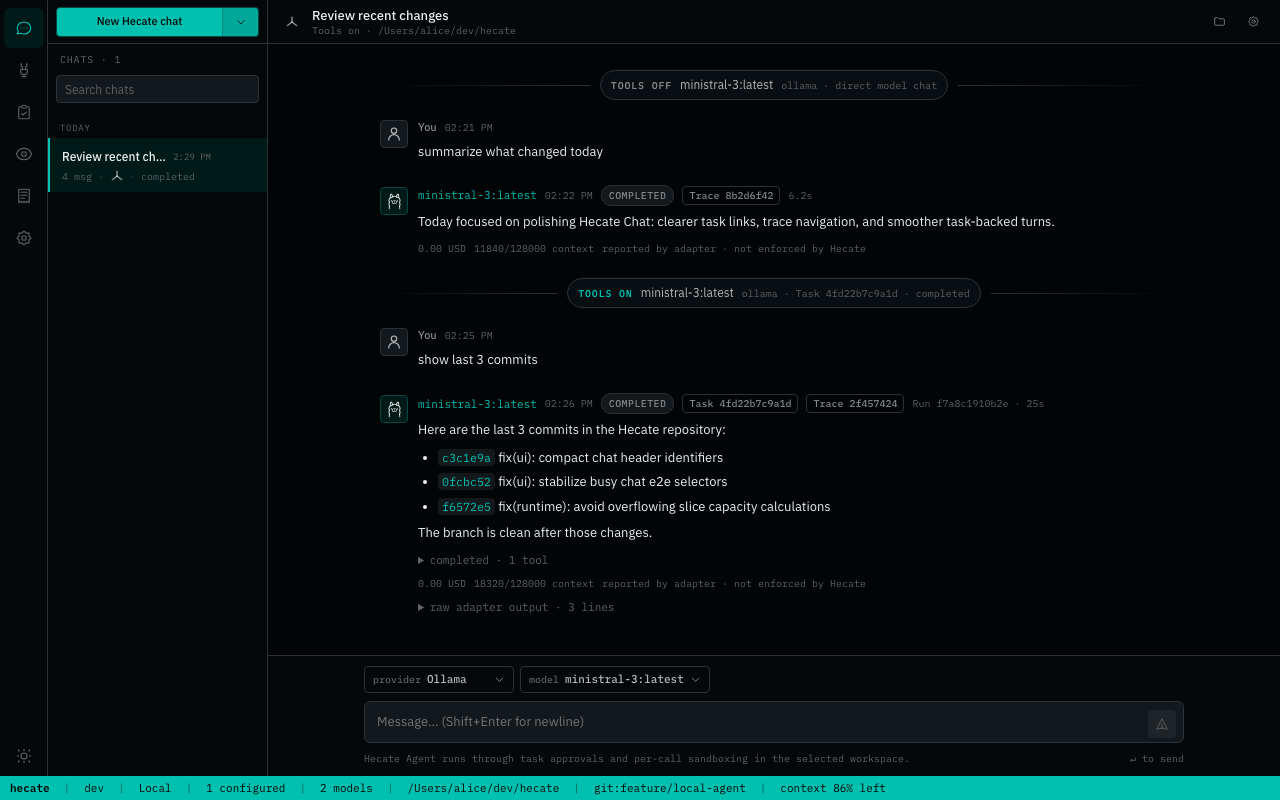Image resolution: width=1280 pixels, height=800 pixels.
Task: Open New Hecate chat dropdown arrow
Action: point(240,21)
